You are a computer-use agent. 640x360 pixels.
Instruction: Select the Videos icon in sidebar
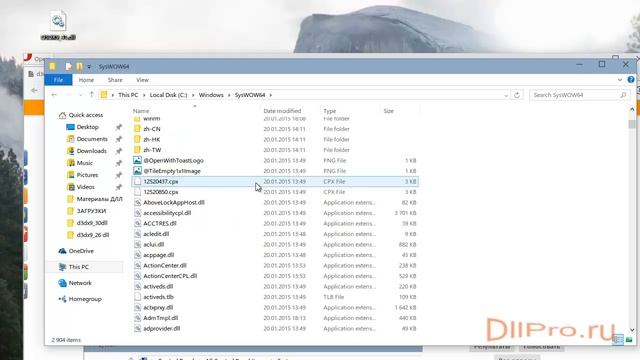(x=70, y=187)
